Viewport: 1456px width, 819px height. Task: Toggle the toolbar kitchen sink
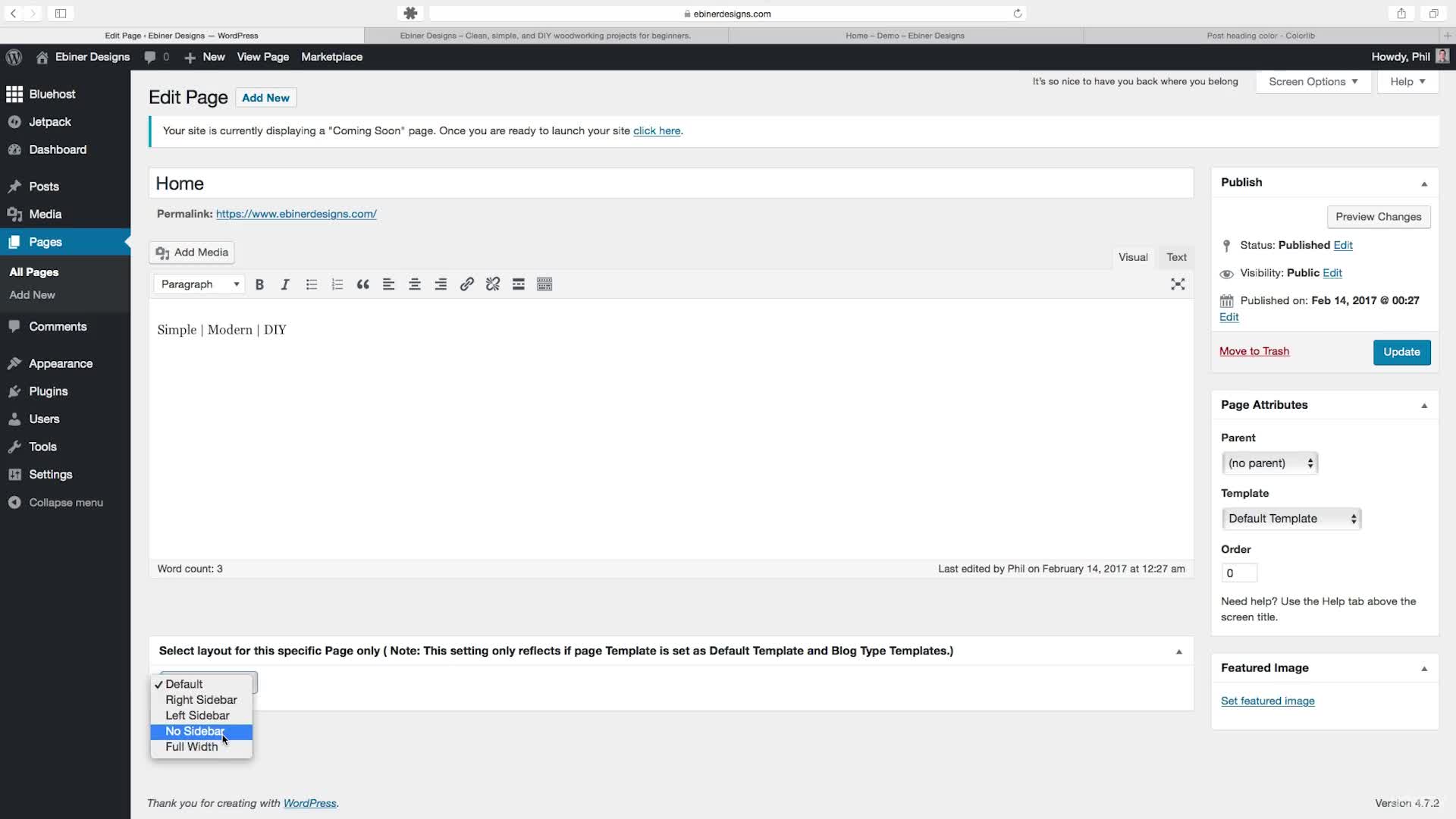click(x=544, y=284)
